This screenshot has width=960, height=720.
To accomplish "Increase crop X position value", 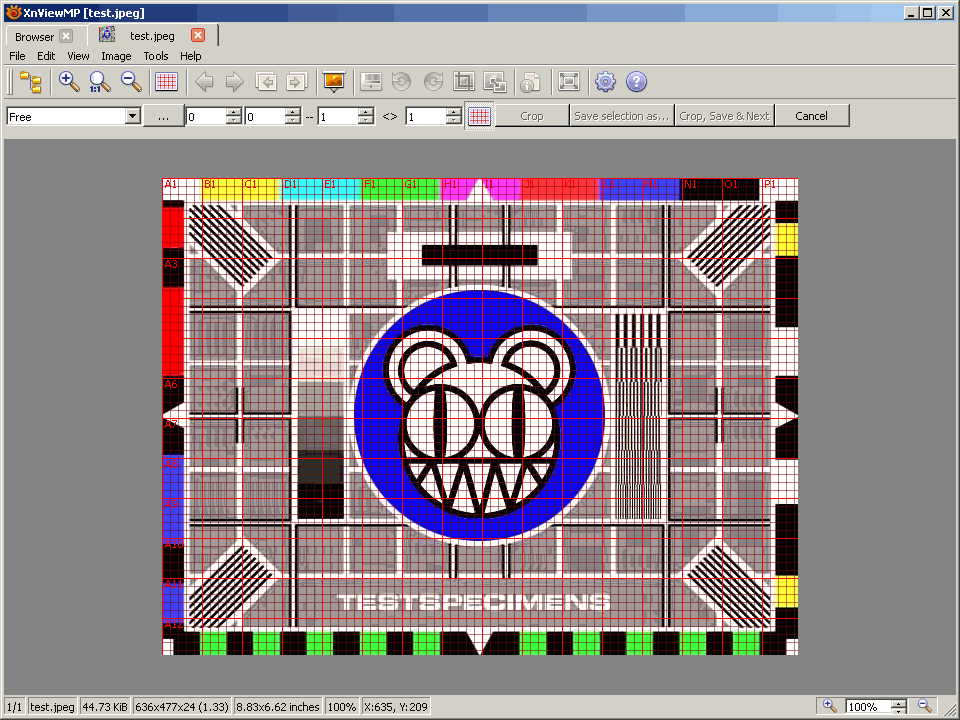I will click(x=234, y=112).
